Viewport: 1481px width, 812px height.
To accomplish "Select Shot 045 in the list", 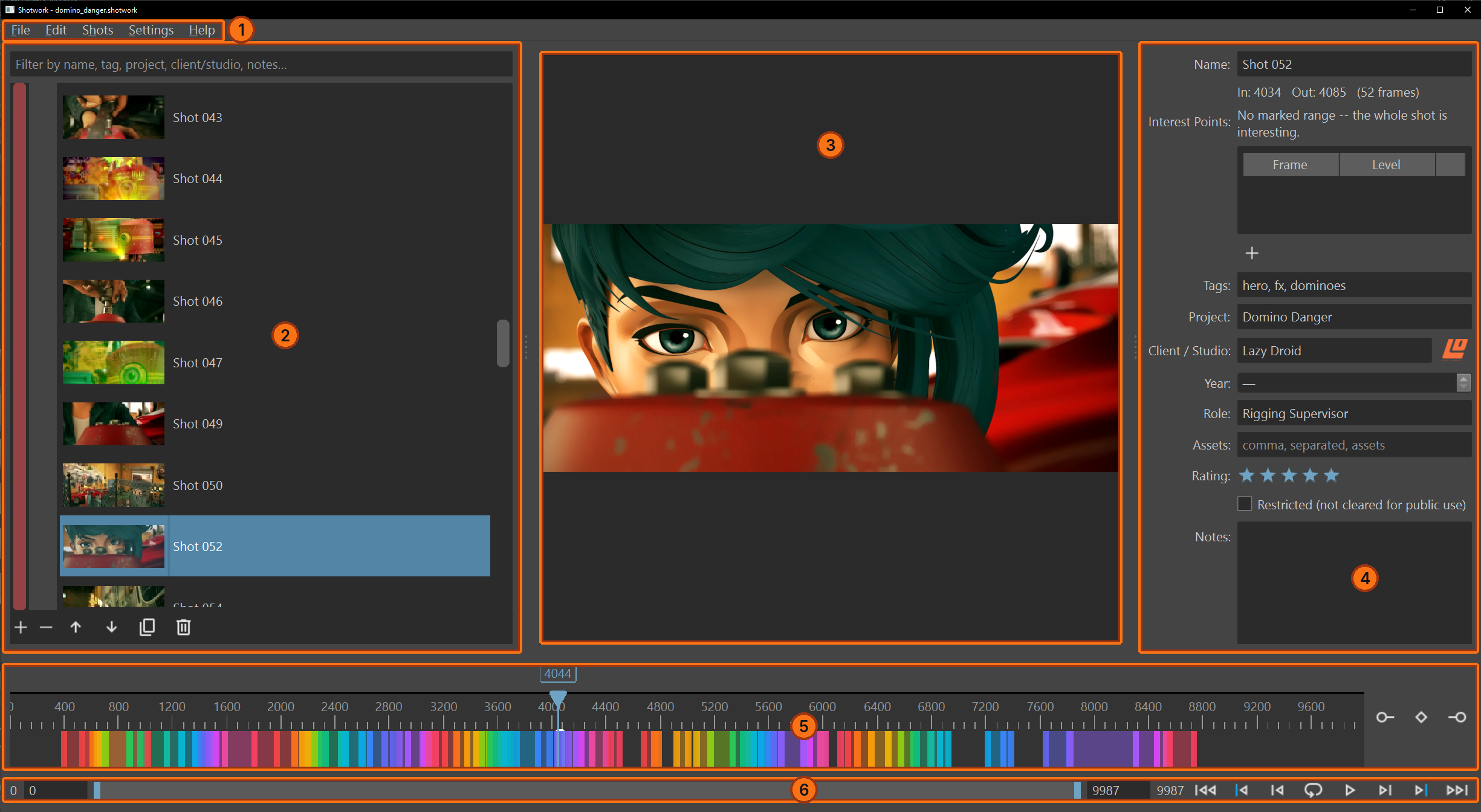I will pyautogui.click(x=275, y=240).
